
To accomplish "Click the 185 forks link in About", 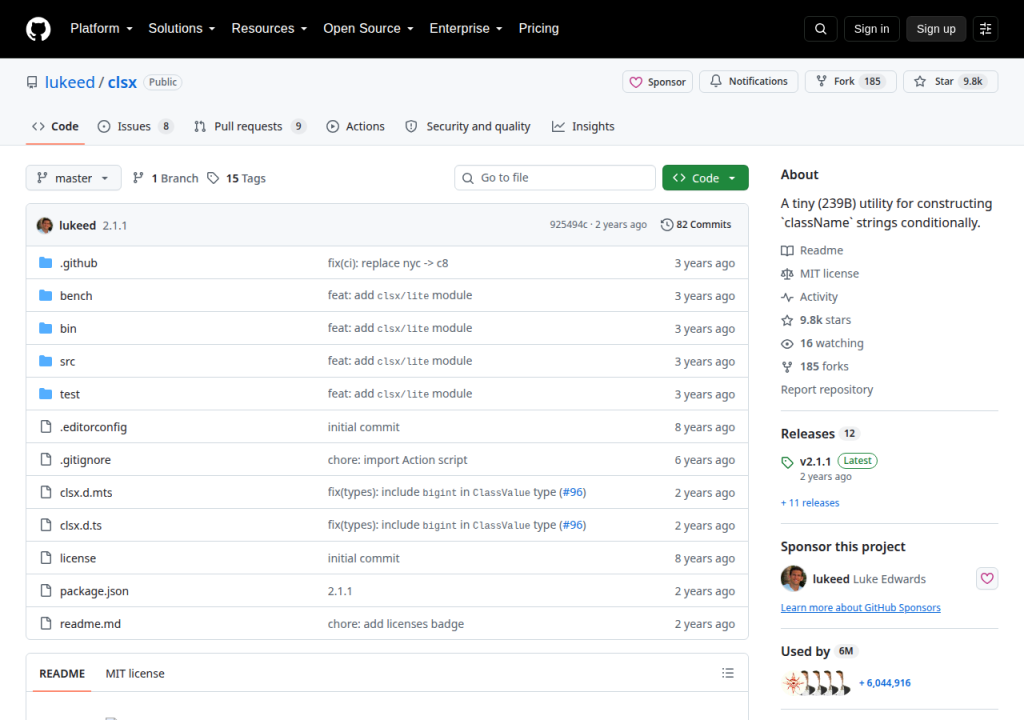I will tap(824, 367).
